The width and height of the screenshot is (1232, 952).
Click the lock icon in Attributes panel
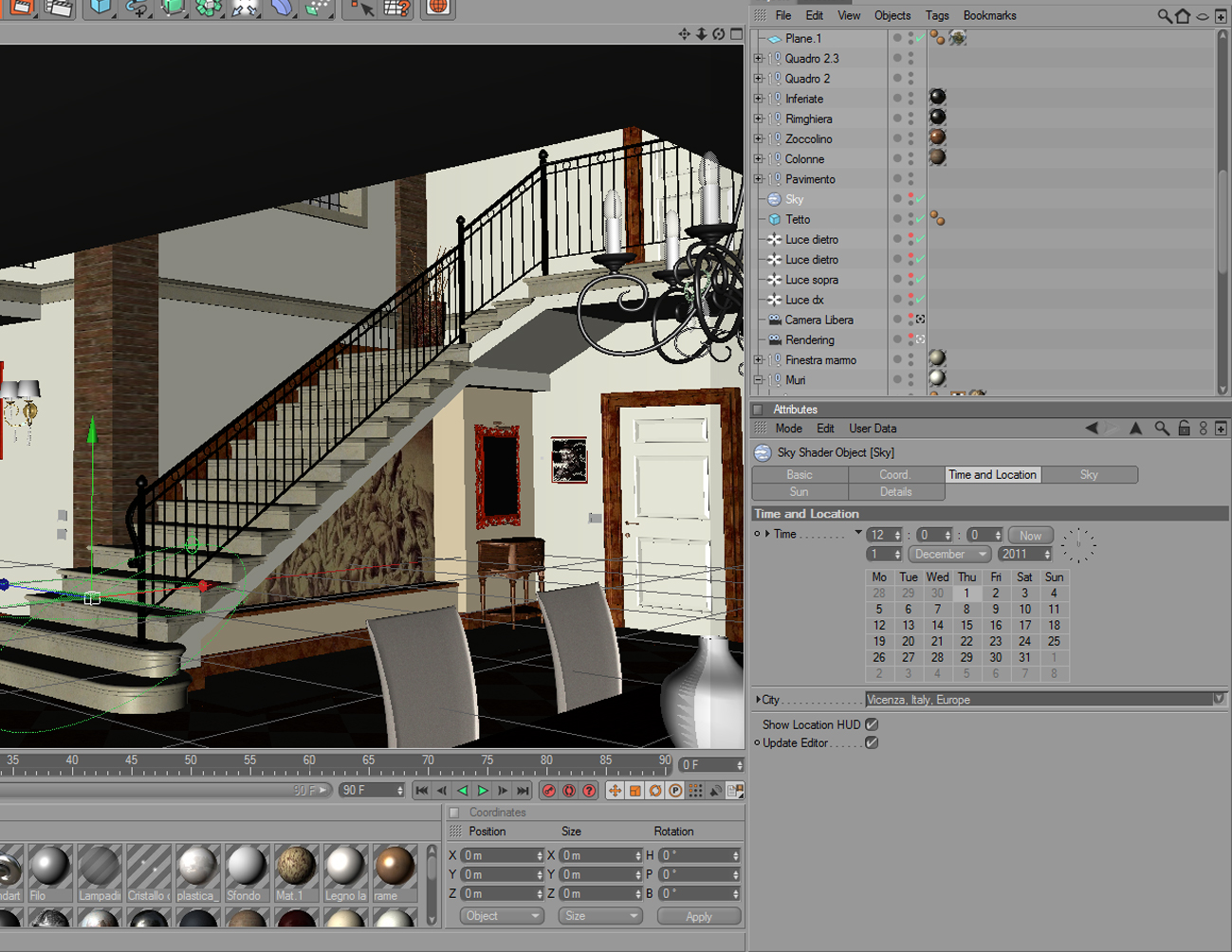tap(1184, 429)
